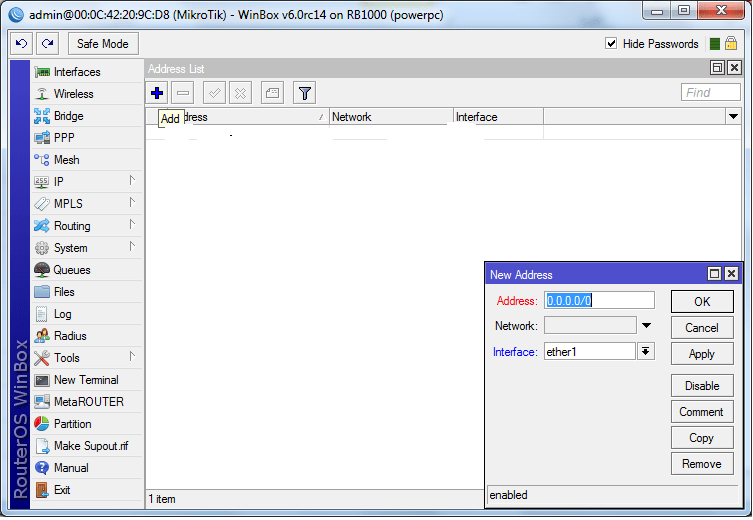
Task: Toggle the Hide Passwords checkbox
Action: pyautogui.click(x=611, y=44)
